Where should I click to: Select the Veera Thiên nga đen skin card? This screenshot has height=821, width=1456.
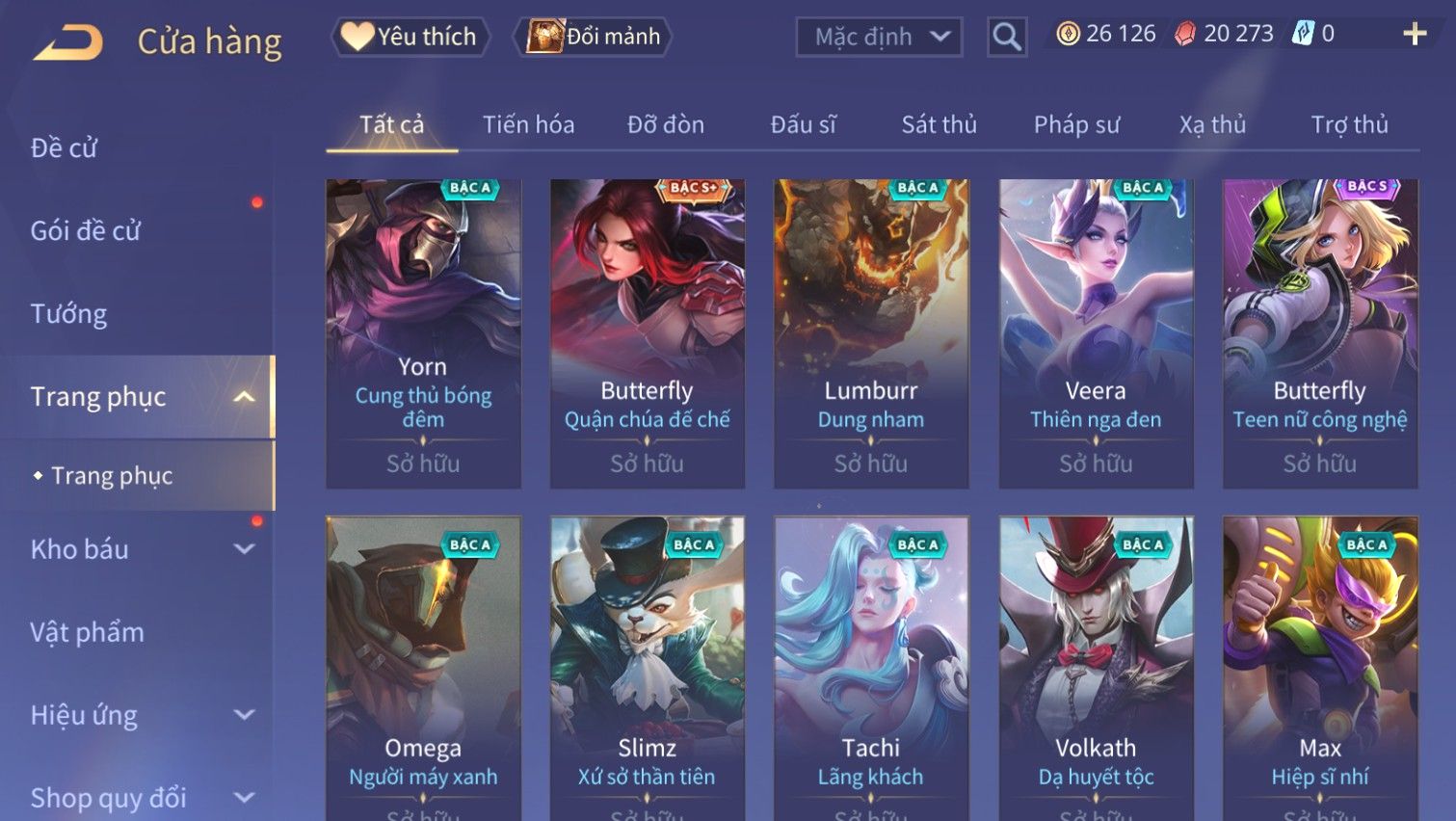point(1096,333)
